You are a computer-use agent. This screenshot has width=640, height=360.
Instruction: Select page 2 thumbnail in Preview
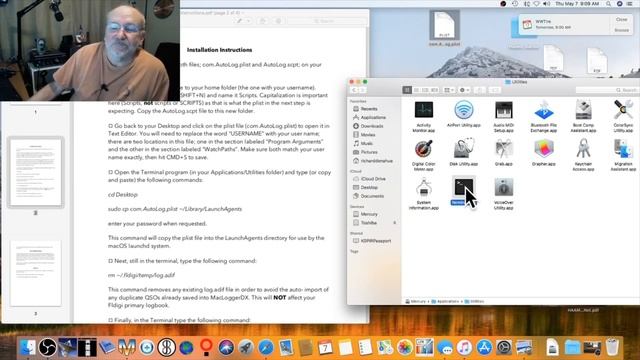[36, 172]
